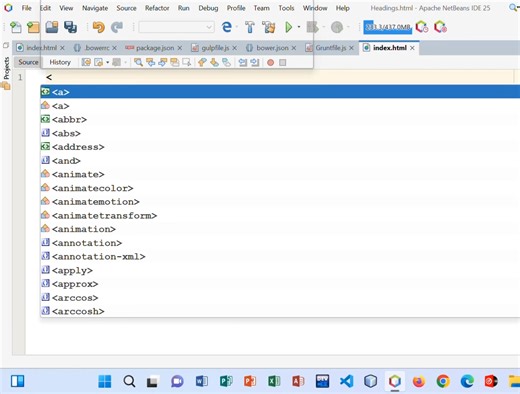The image size is (520, 394).
Task: Click the Clean and Build icon
Action: [269, 27]
